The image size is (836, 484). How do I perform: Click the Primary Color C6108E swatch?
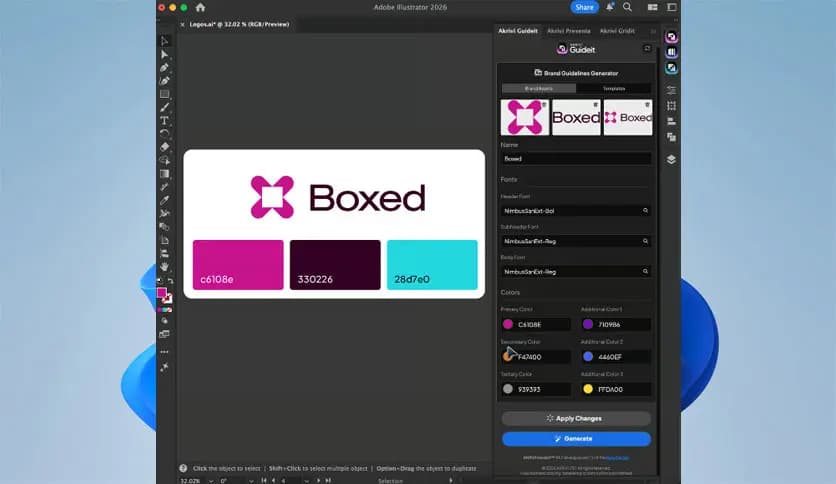pos(508,324)
